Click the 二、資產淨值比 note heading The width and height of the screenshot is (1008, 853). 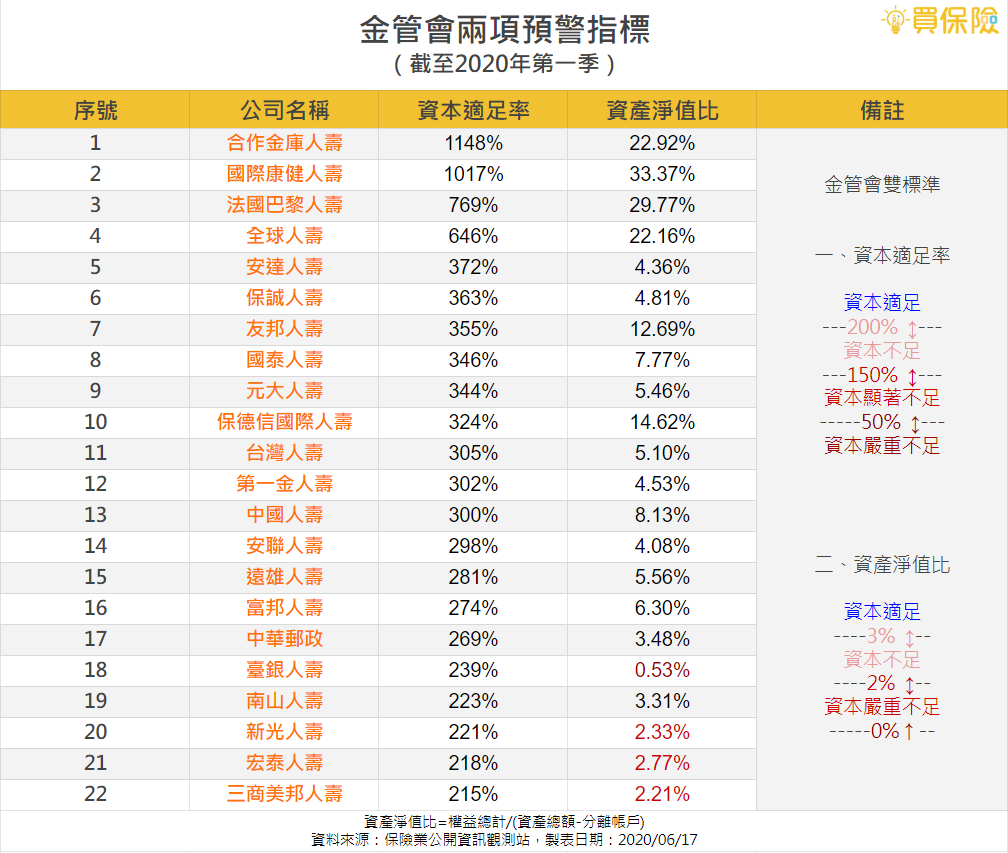(882, 564)
